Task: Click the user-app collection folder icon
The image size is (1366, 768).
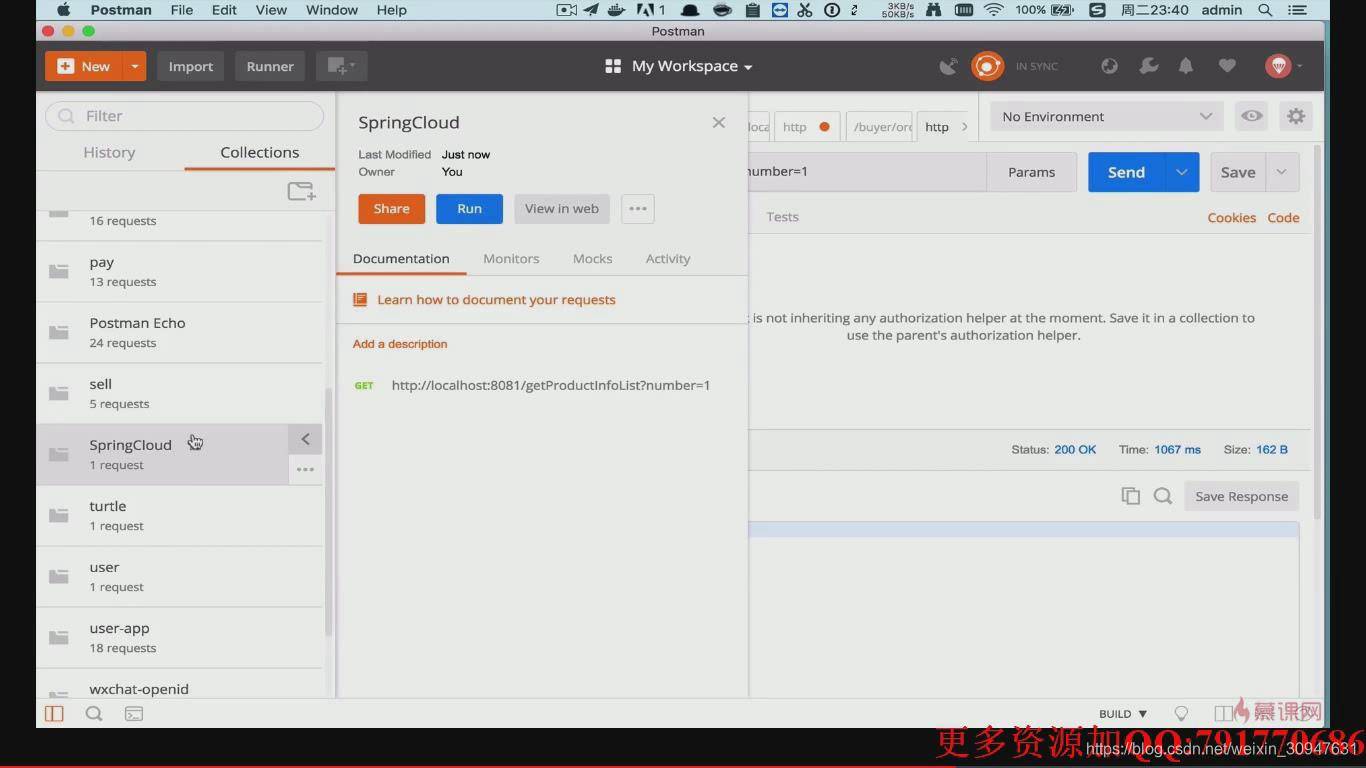Action: point(59,638)
